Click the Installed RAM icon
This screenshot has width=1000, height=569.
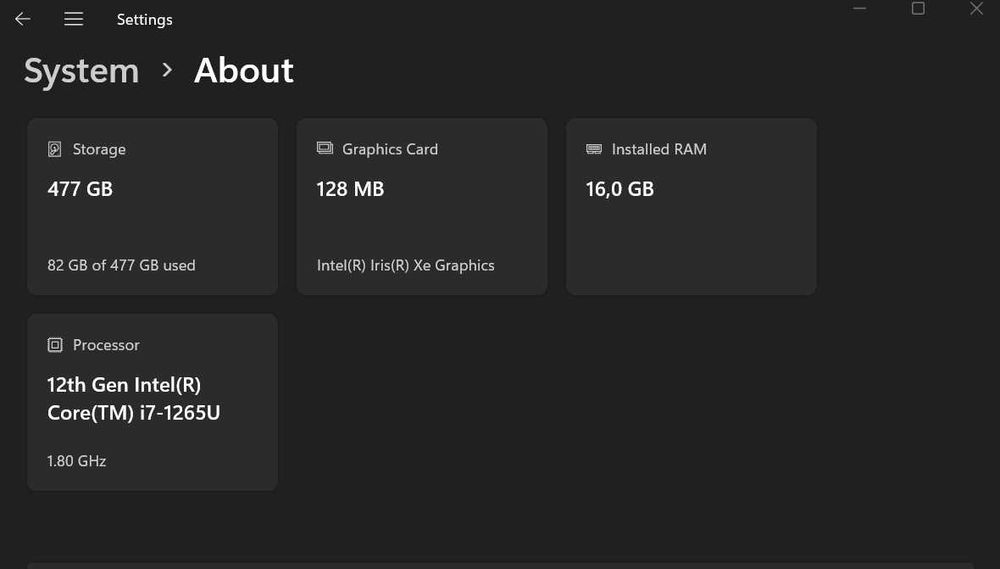[x=594, y=149]
